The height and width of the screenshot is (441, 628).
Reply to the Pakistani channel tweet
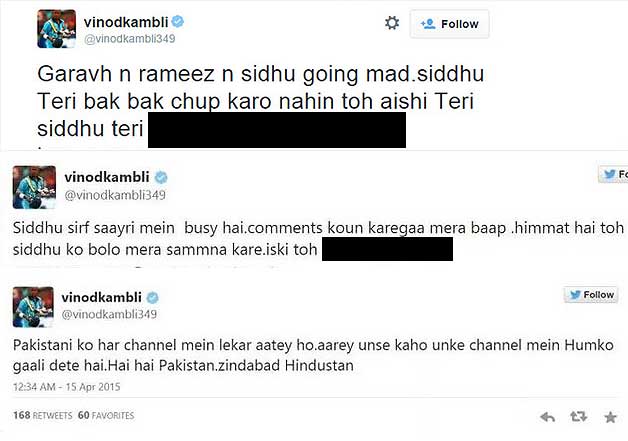pos(547,417)
